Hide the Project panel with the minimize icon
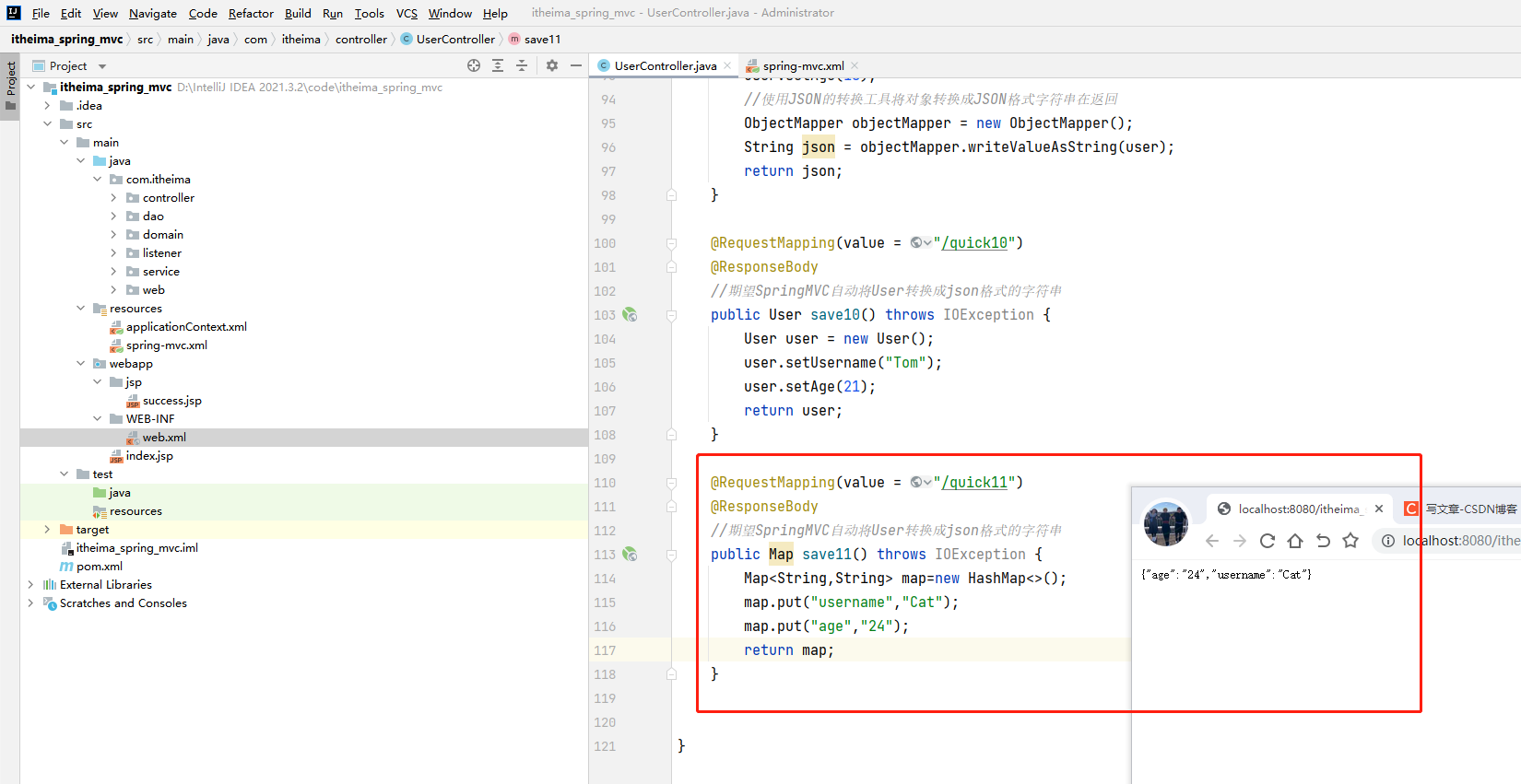Screen dimensions: 1521x784 click(x=576, y=65)
